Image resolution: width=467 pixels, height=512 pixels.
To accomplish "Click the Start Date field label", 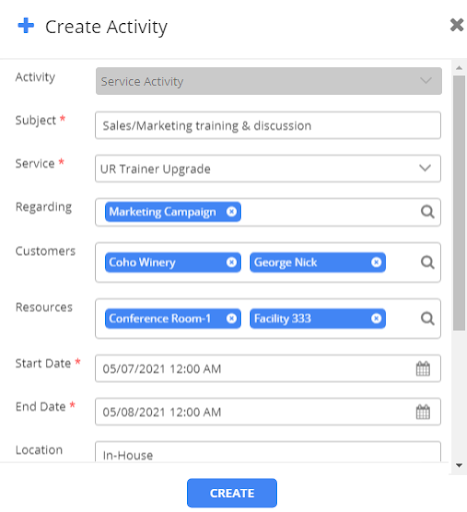I will tap(43, 363).
